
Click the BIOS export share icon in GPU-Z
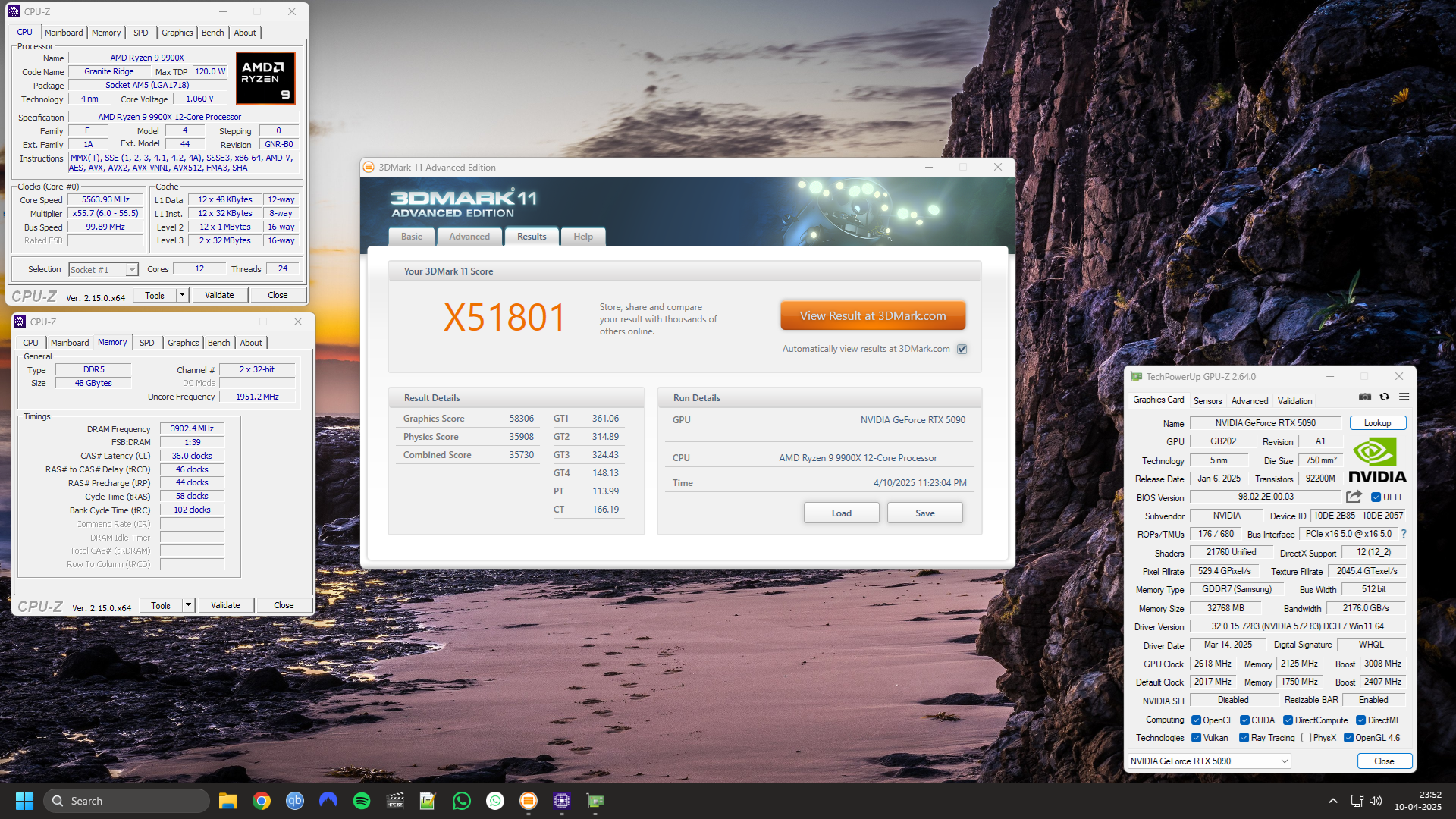click(x=1354, y=497)
